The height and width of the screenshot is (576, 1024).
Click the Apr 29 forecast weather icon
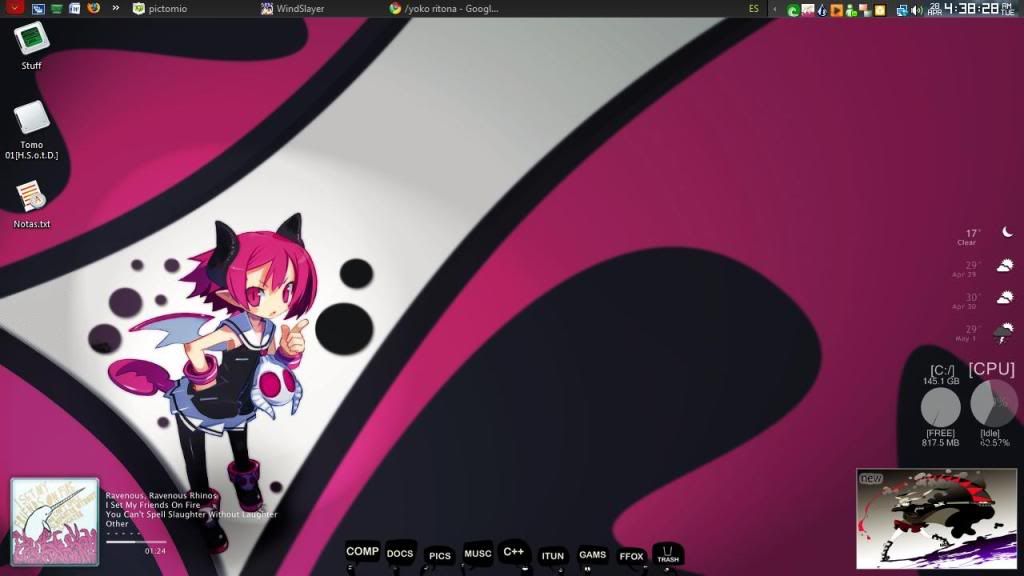coord(1004,265)
